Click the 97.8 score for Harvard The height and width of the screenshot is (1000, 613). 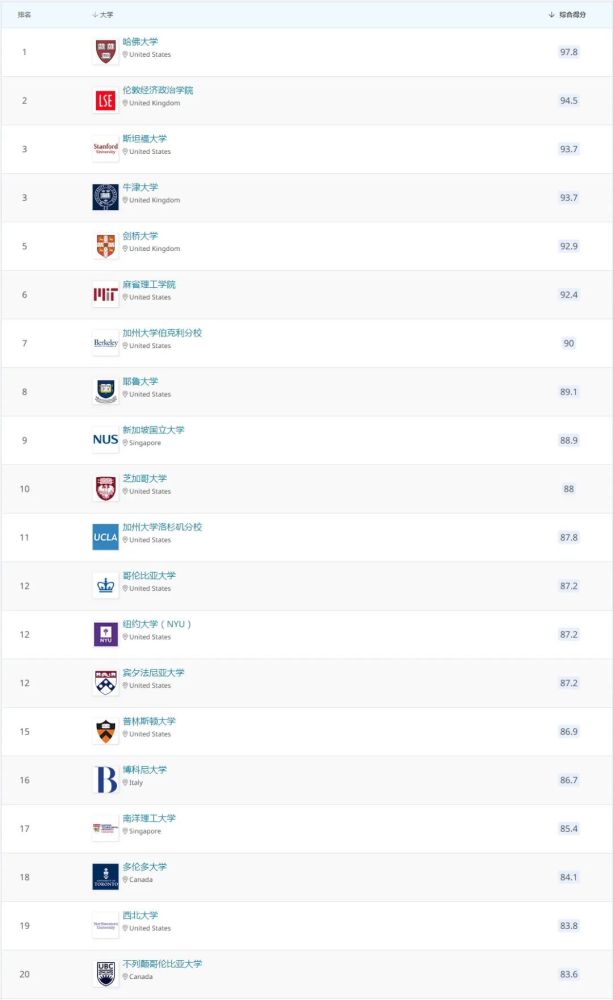(x=568, y=52)
